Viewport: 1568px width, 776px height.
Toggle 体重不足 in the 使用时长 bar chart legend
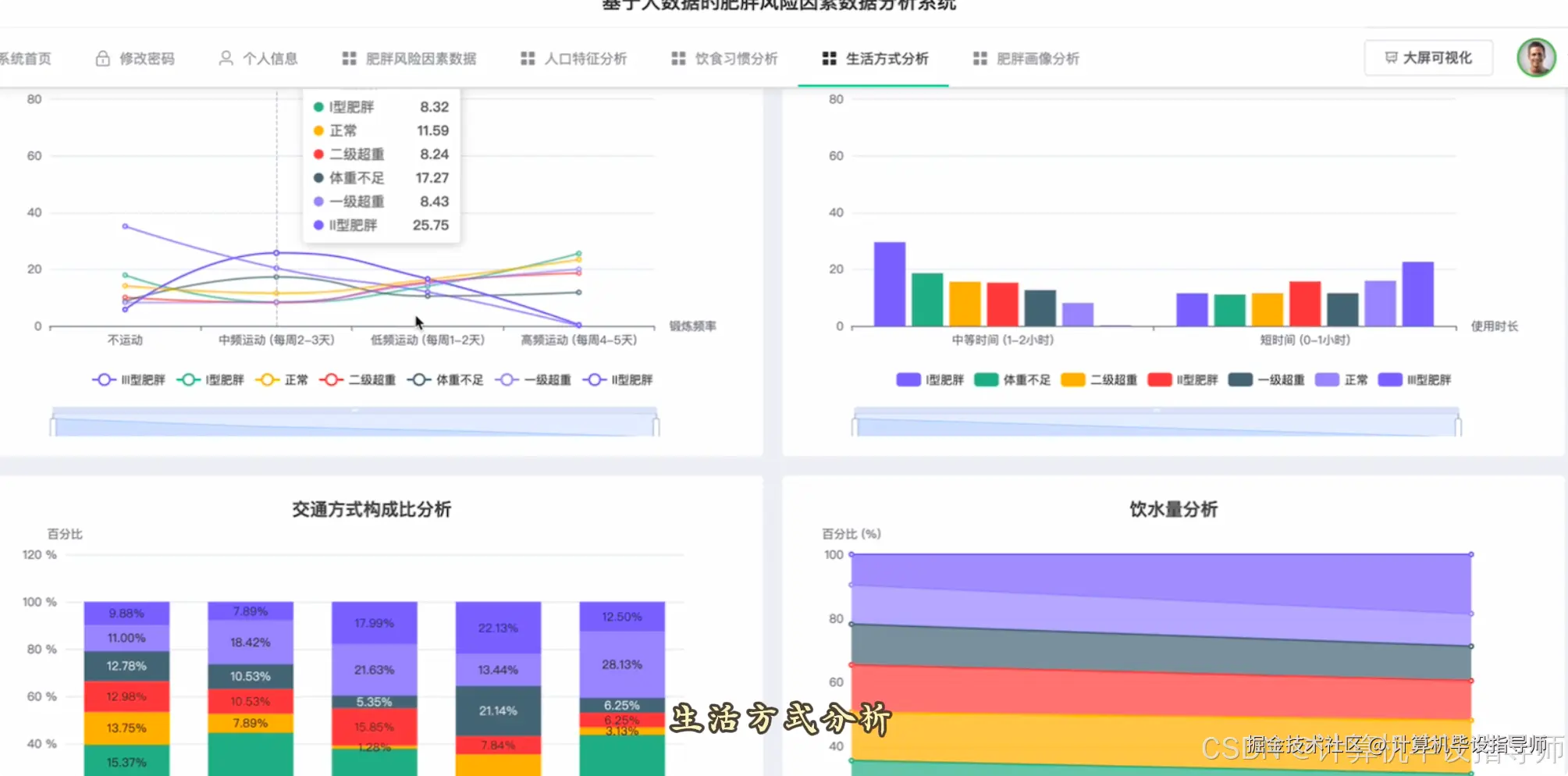pyautogui.click(x=1013, y=380)
